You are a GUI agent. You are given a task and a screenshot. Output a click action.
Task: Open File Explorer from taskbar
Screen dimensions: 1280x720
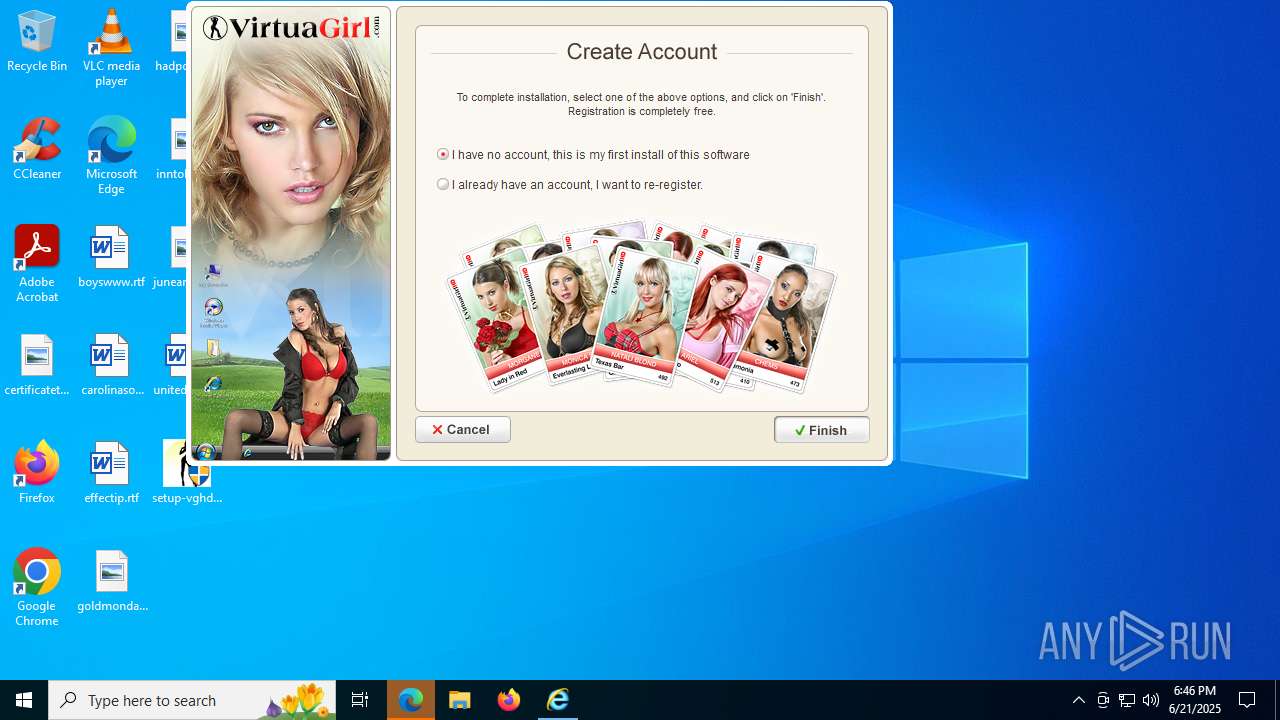click(460, 700)
